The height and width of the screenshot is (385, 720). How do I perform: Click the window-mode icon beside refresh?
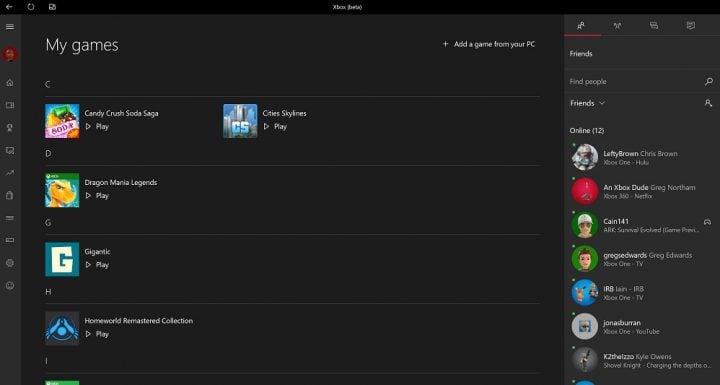(x=52, y=7)
